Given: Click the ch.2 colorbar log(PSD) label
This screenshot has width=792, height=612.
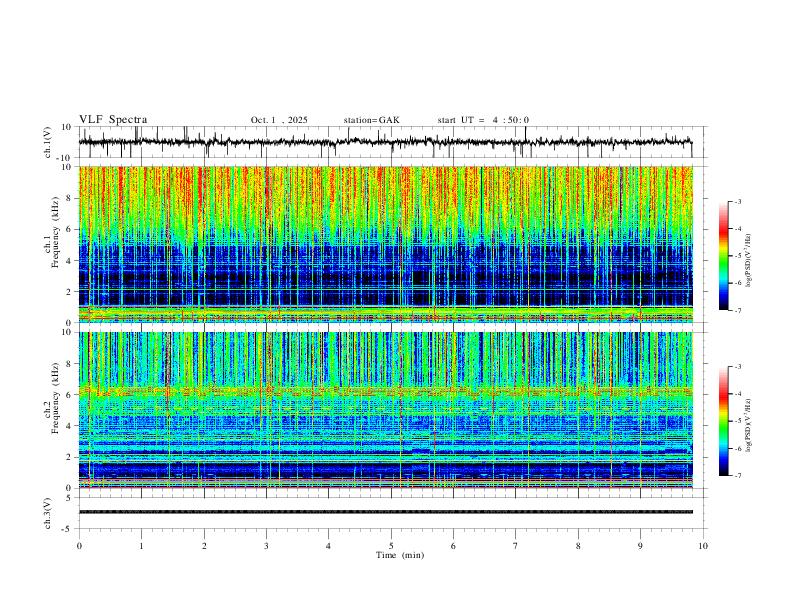Looking at the screenshot, I should tap(748, 425).
